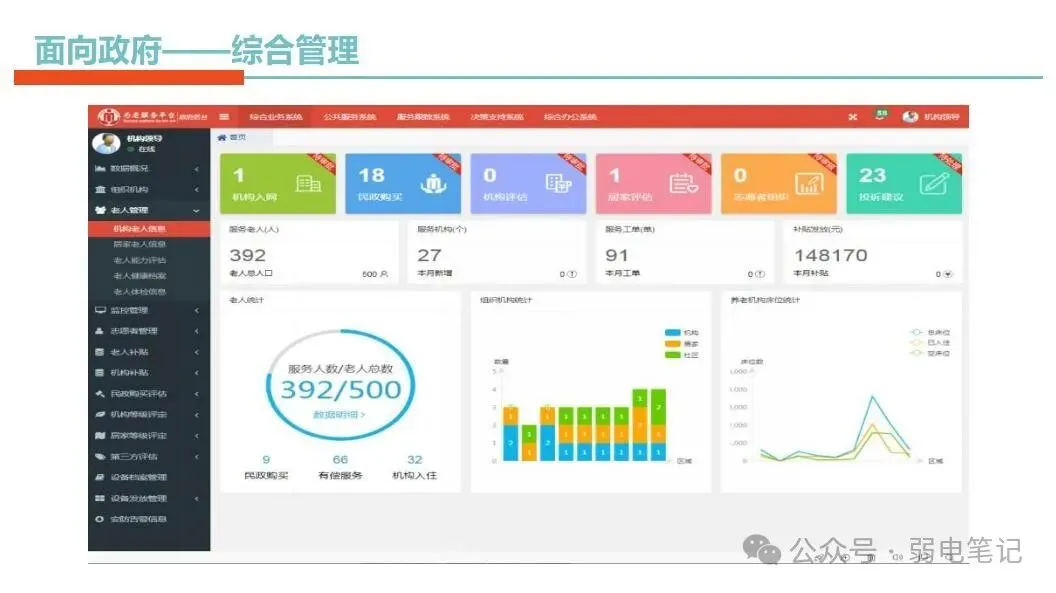The image size is (1056, 593).
Task: Click the list icon beside 机构补贴
Action: (100, 373)
